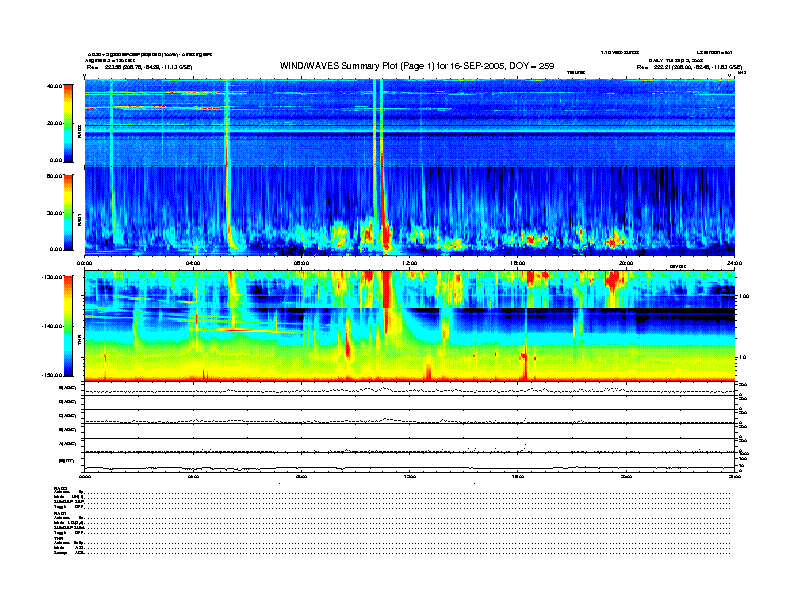Click the -140.00 value on the TNR scale
792x612 pixels.
[x=52, y=326]
